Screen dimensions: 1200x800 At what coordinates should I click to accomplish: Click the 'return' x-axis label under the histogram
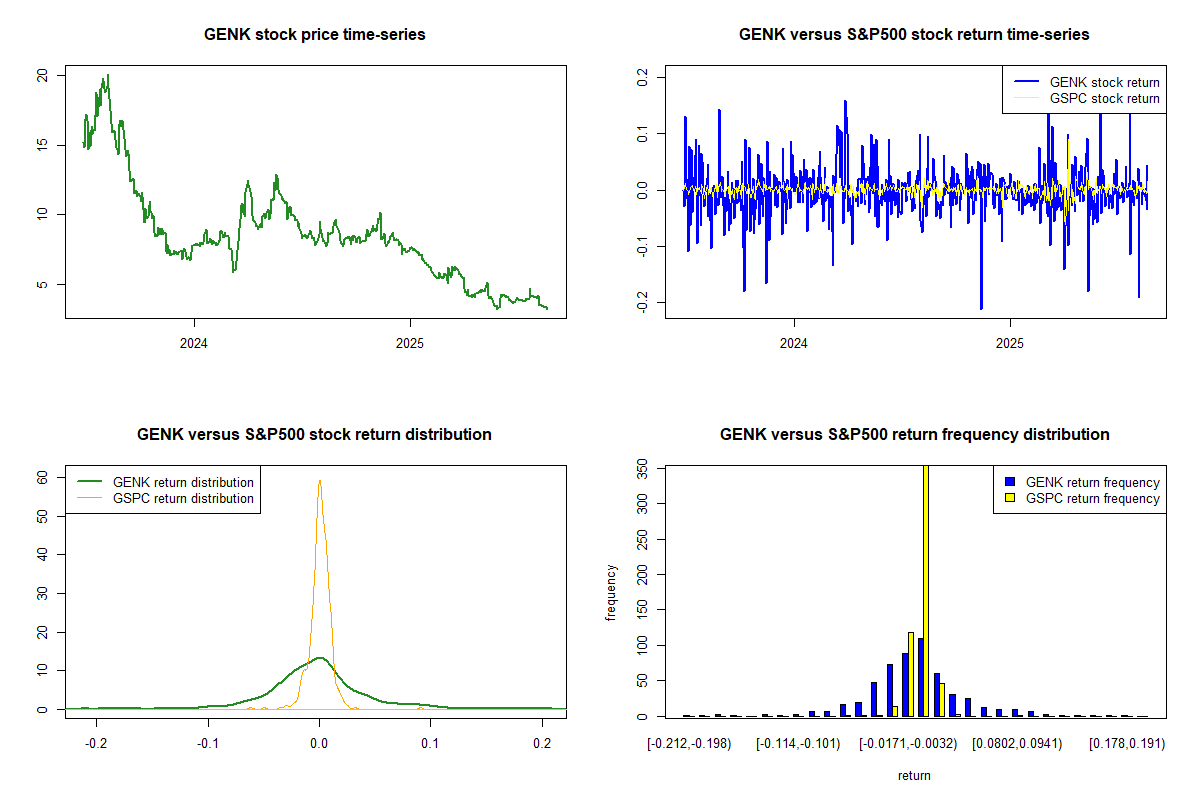click(914, 776)
